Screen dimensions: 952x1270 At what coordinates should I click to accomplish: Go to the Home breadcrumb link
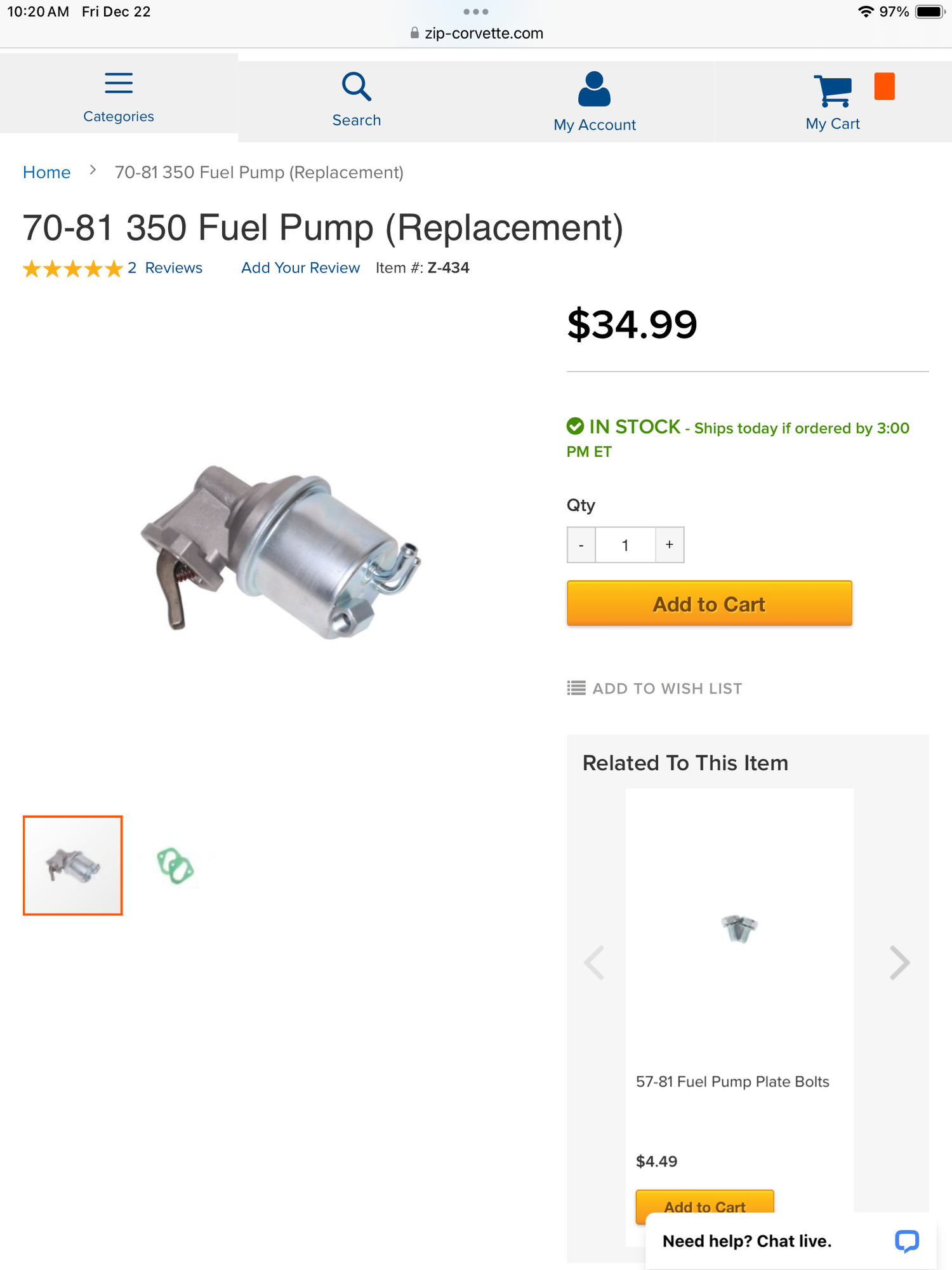coord(46,172)
